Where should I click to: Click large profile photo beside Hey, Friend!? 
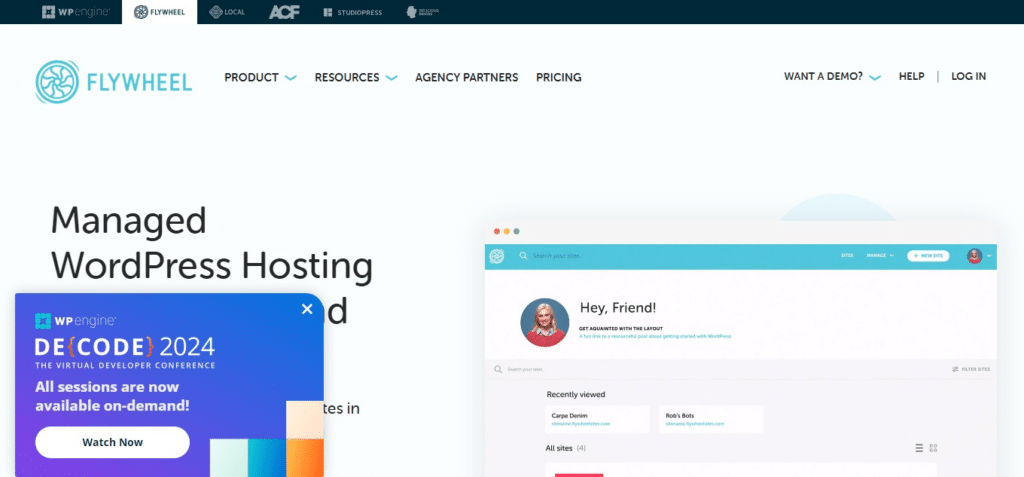pos(545,322)
